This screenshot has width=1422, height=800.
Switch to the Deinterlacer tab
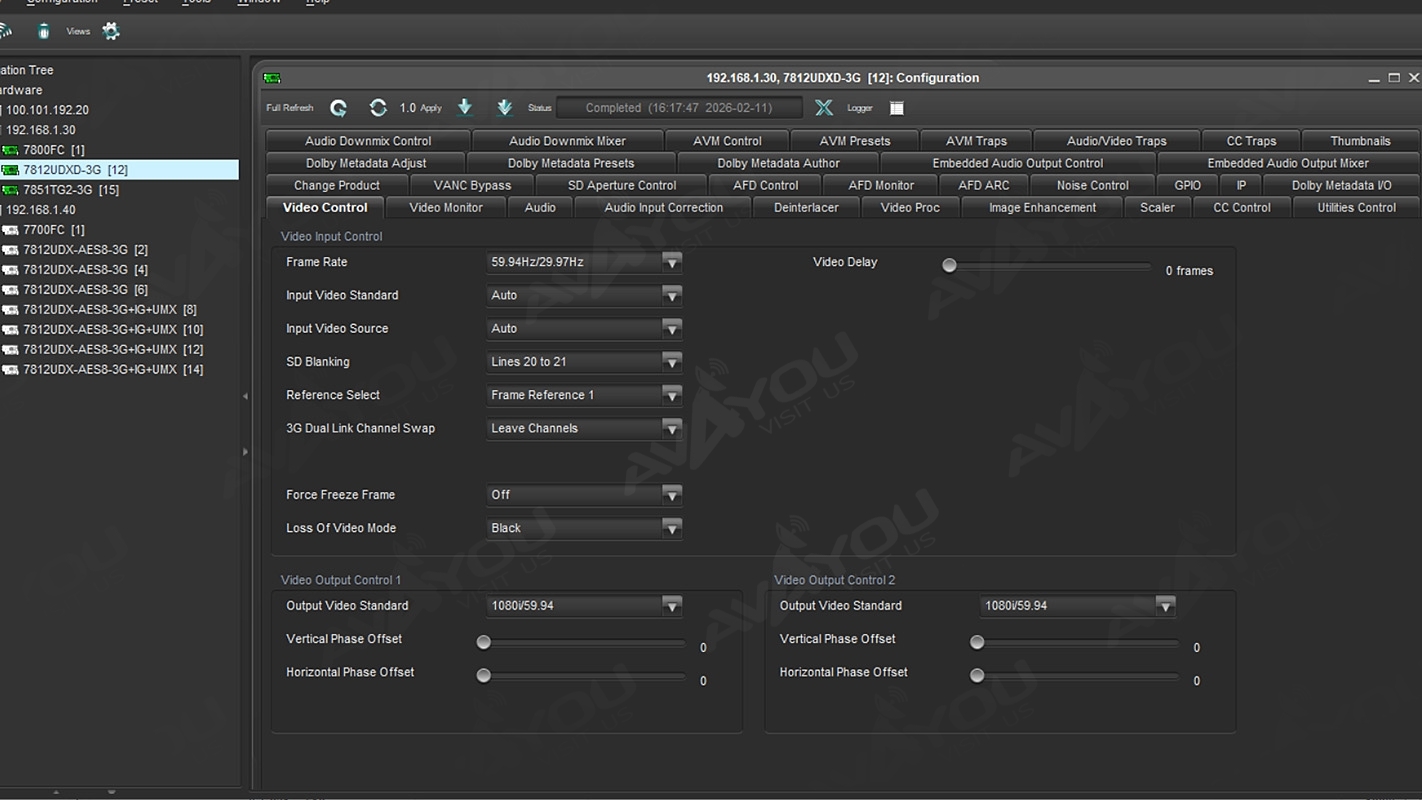[805, 208]
